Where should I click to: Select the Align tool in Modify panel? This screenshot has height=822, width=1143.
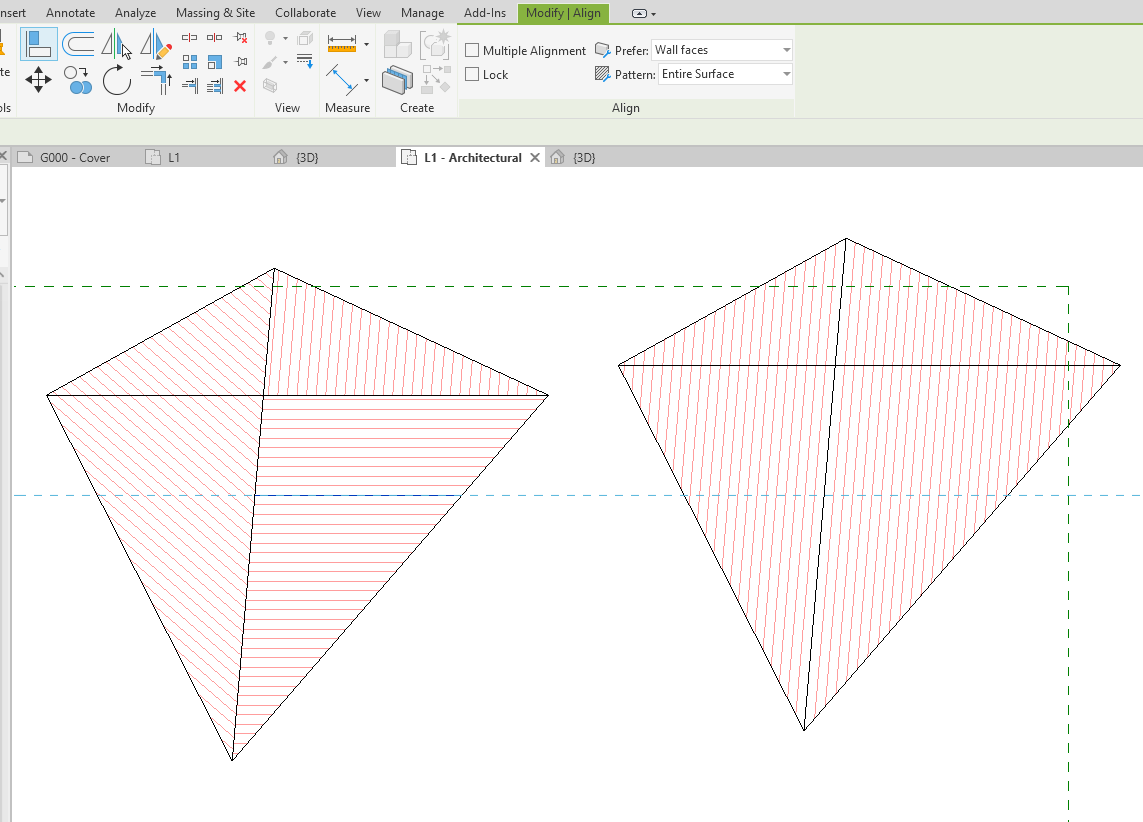coord(39,44)
